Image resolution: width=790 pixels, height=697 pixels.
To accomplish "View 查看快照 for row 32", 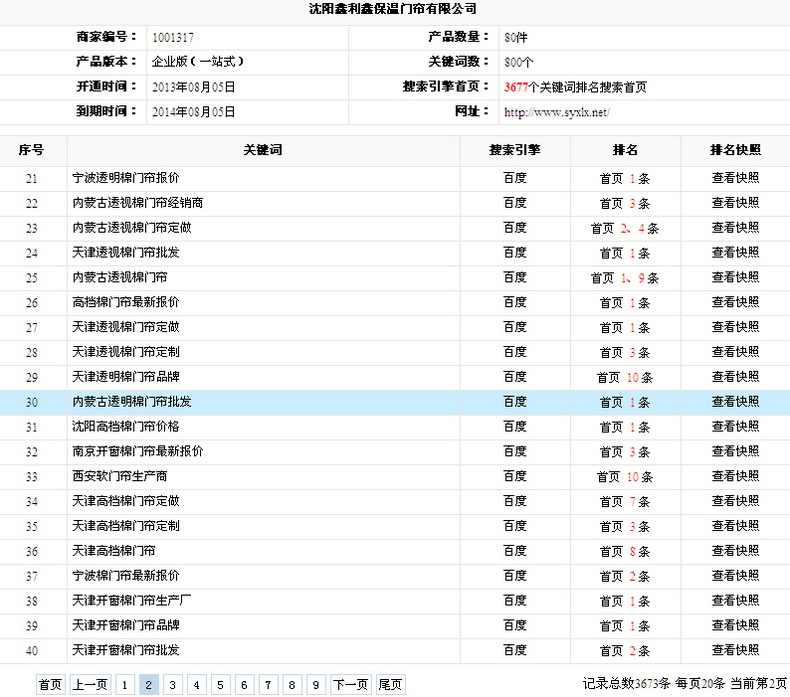I will tap(735, 452).
